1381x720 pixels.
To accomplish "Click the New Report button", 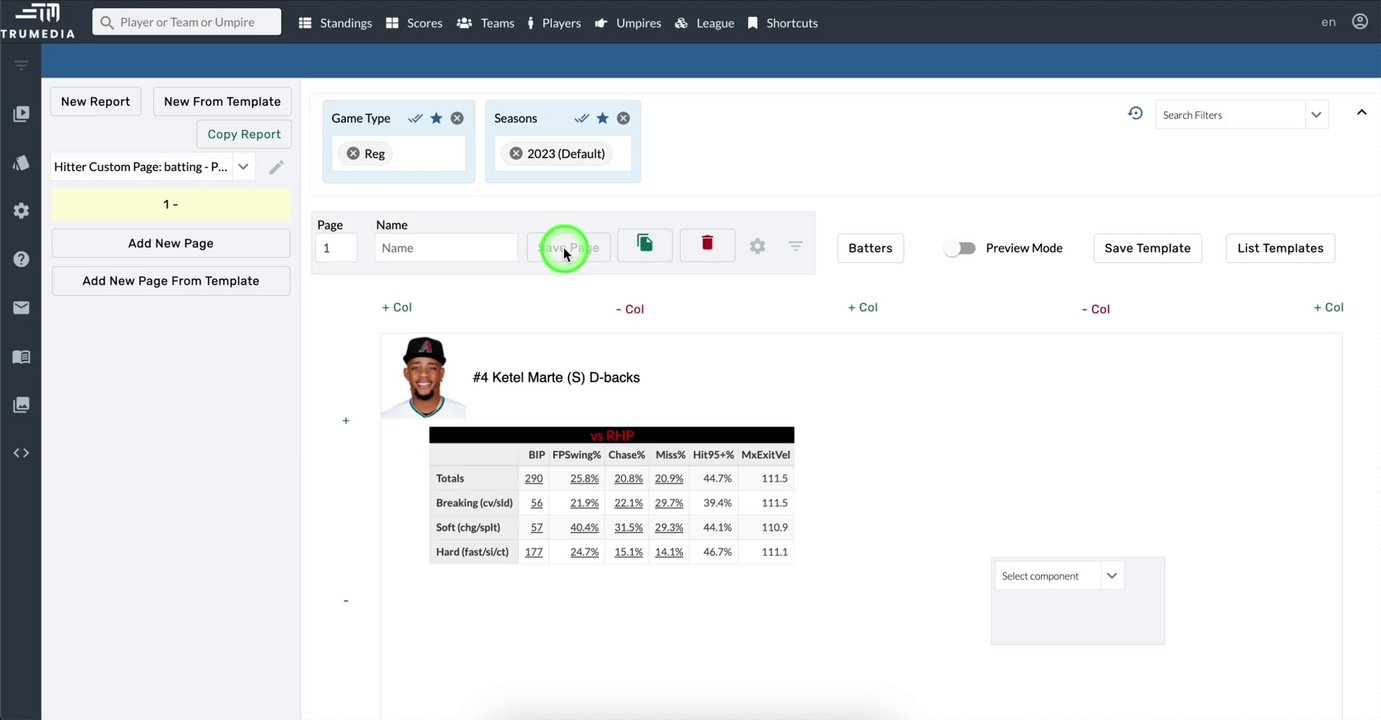I will click(x=95, y=101).
